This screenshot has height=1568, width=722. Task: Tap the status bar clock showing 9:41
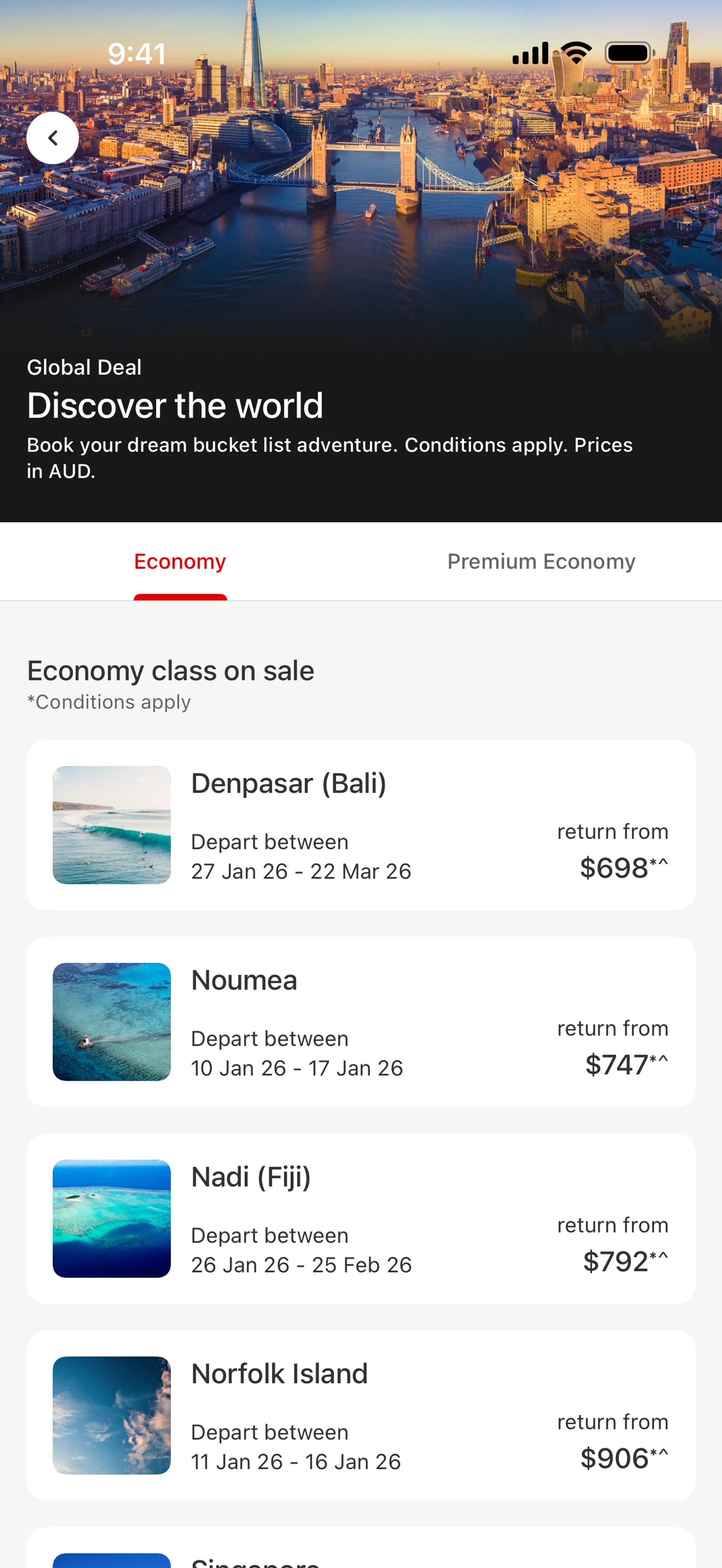137,54
